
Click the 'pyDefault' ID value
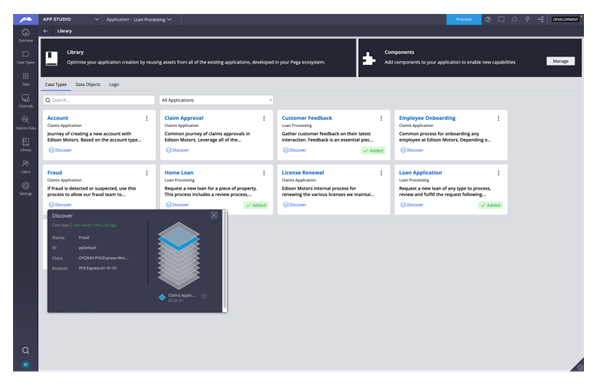pos(87,248)
